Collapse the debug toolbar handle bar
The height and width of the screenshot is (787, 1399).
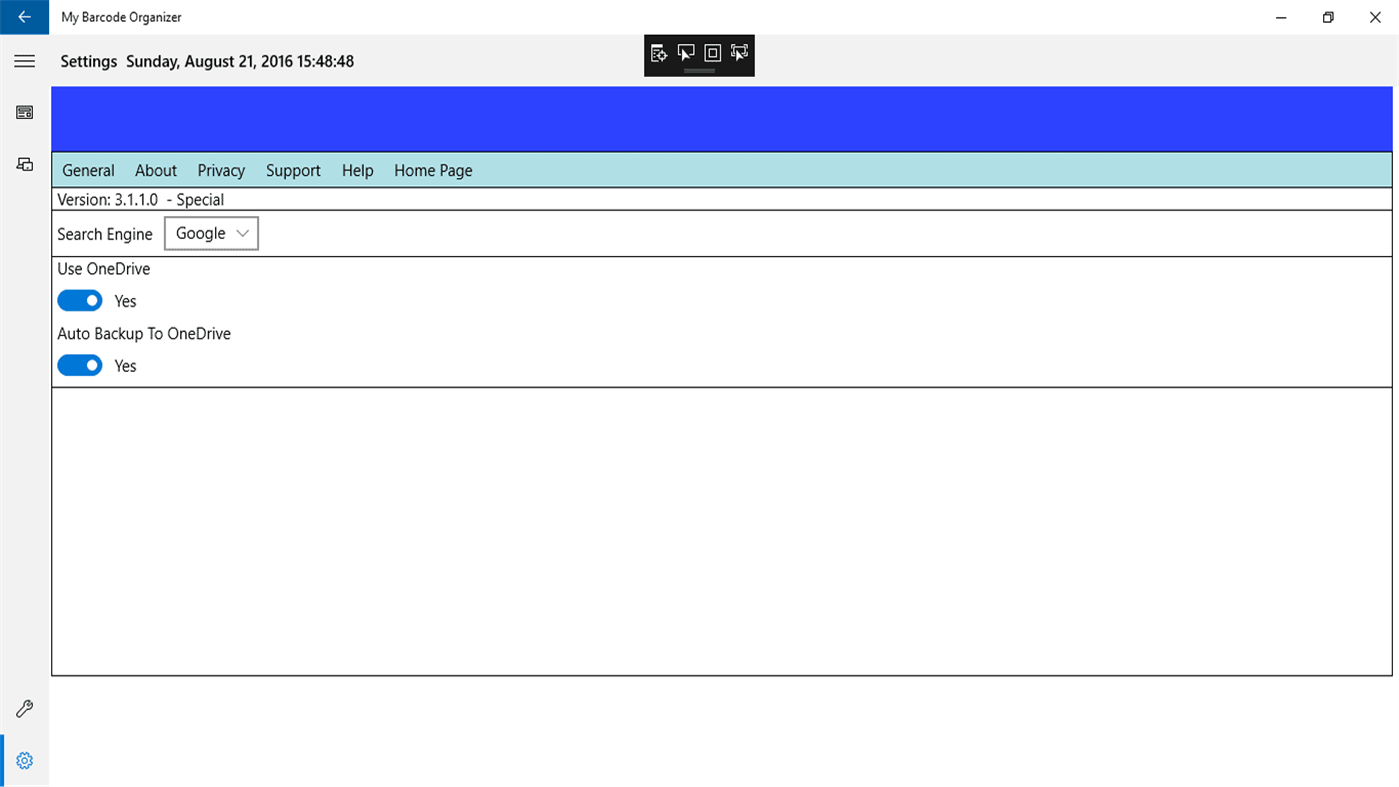coord(699,71)
